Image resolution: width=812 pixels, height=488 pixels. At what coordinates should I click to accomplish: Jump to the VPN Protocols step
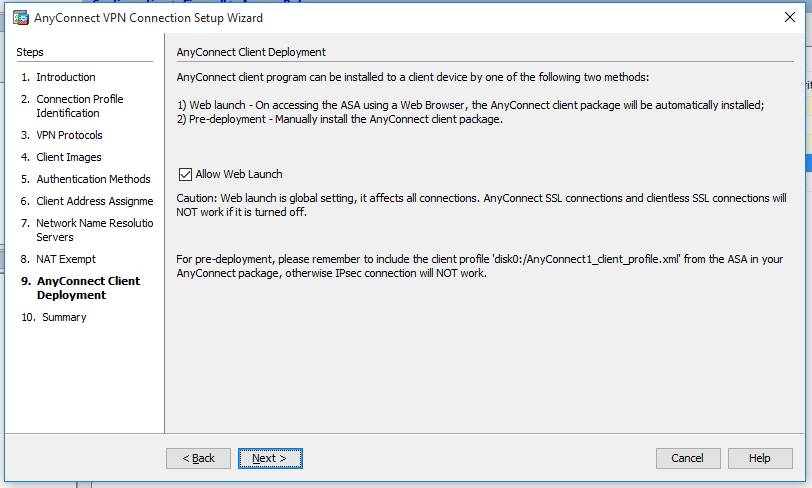click(x=69, y=135)
